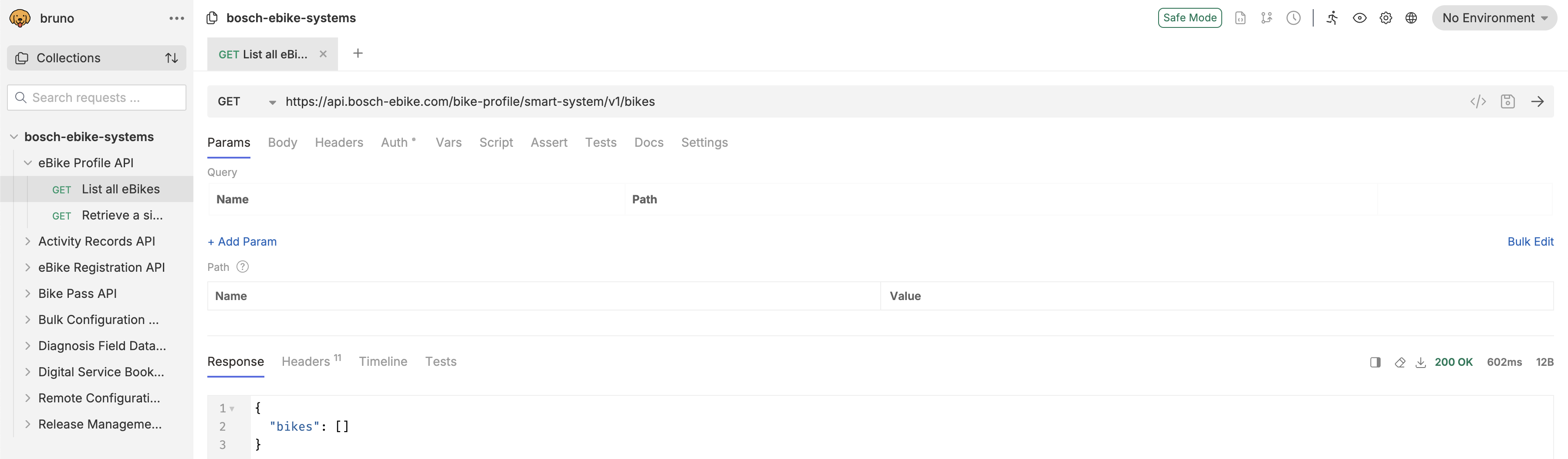
Task: Click the magnifier icon in search box
Action: (x=21, y=98)
